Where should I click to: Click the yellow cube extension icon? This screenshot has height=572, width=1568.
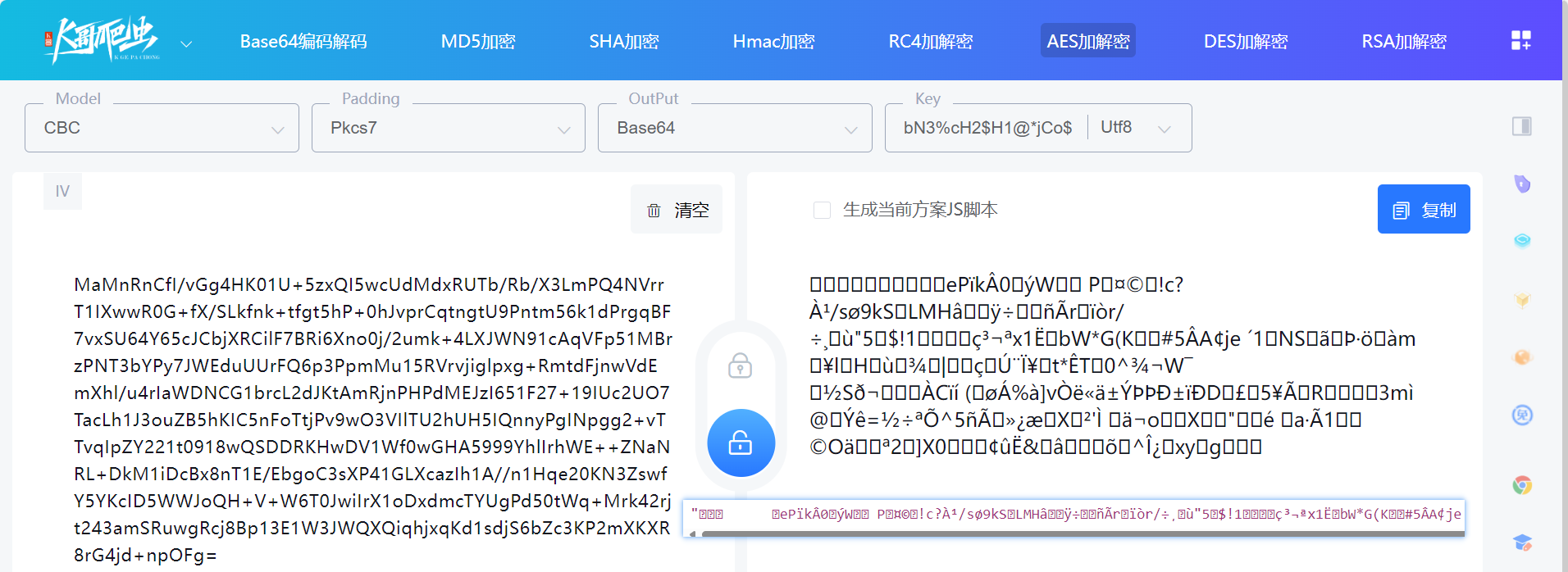(x=1522, y=300)
